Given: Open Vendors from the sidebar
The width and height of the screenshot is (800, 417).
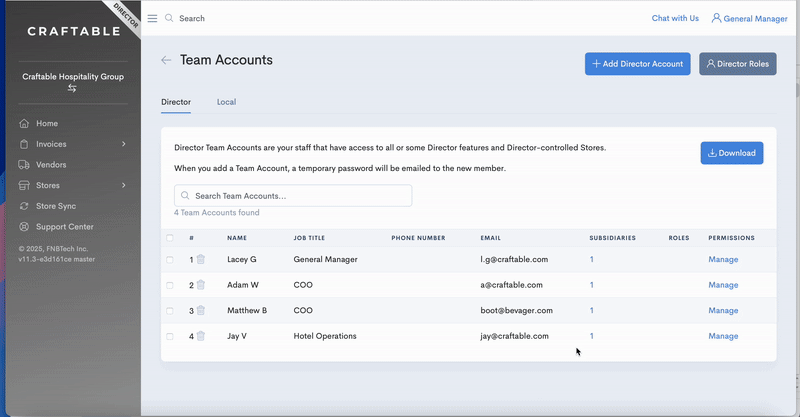Looking at the screenshot, I should click(x=51, y=165).
